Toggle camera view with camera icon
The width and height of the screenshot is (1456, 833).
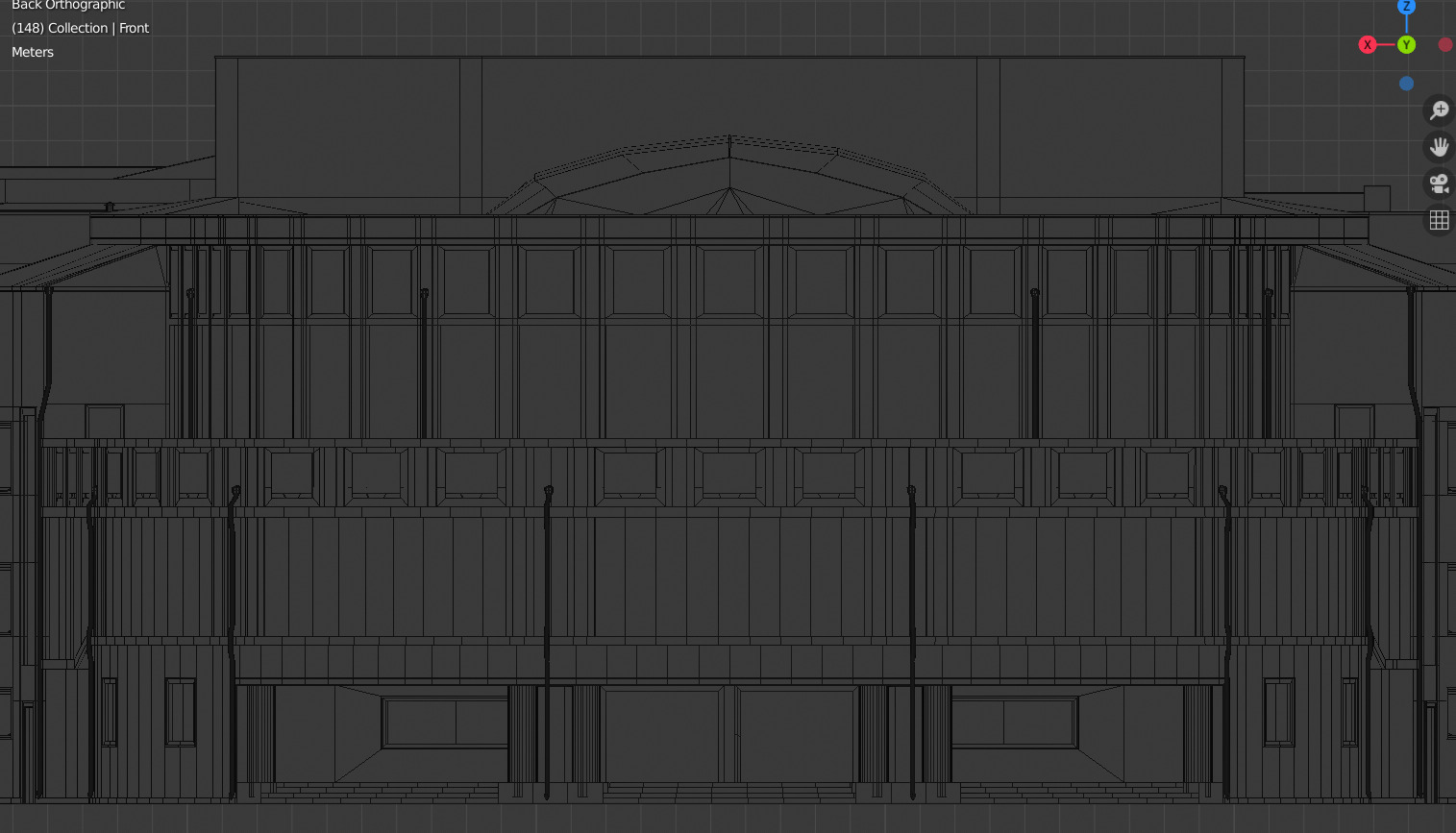click(x=1439, y=184)
